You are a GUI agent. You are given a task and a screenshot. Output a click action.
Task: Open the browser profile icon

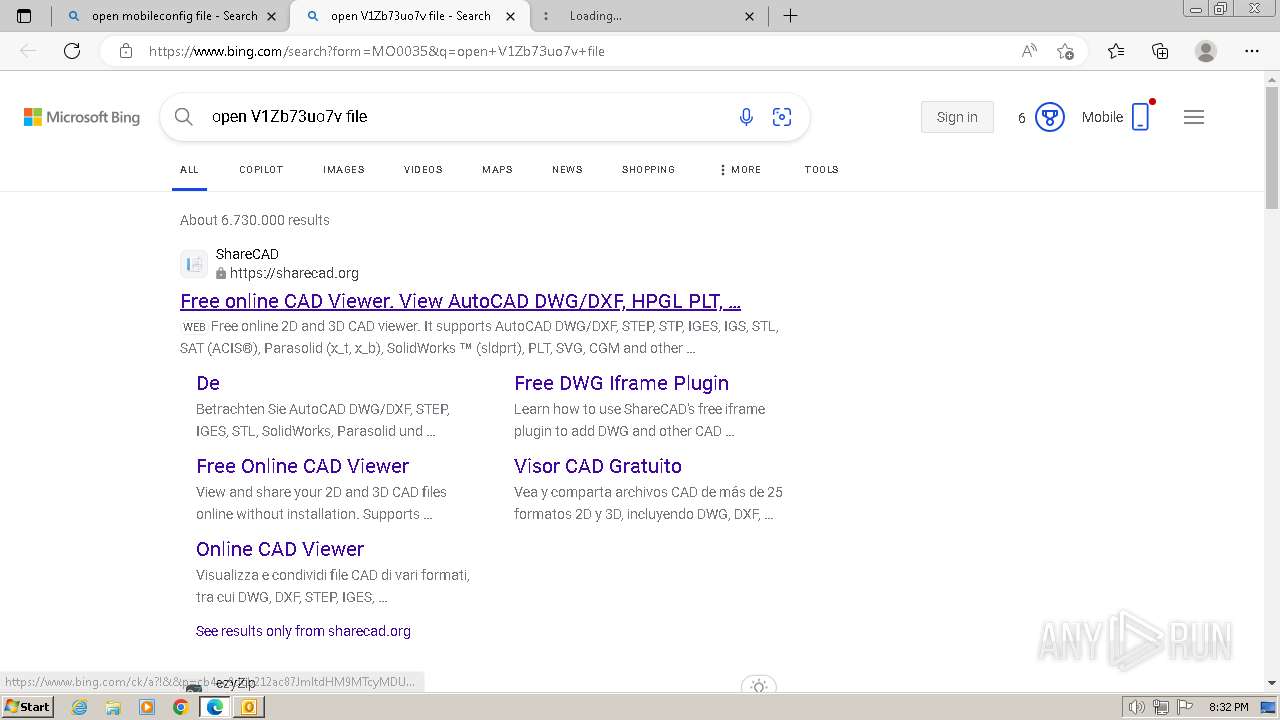click(1206, 51)
